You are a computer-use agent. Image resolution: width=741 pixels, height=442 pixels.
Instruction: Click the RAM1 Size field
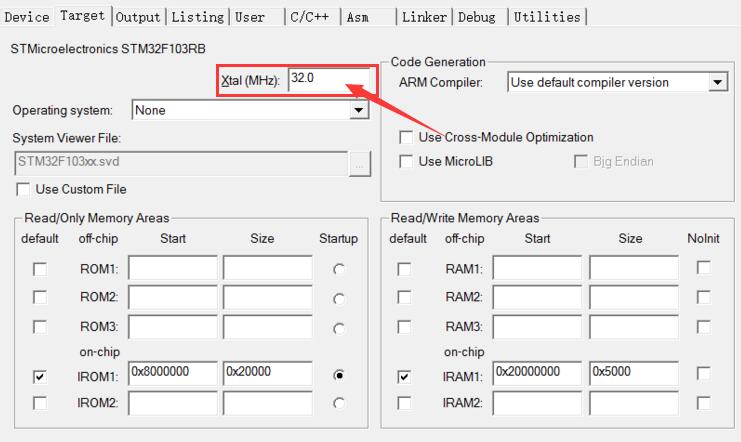(x=634, y=268)
